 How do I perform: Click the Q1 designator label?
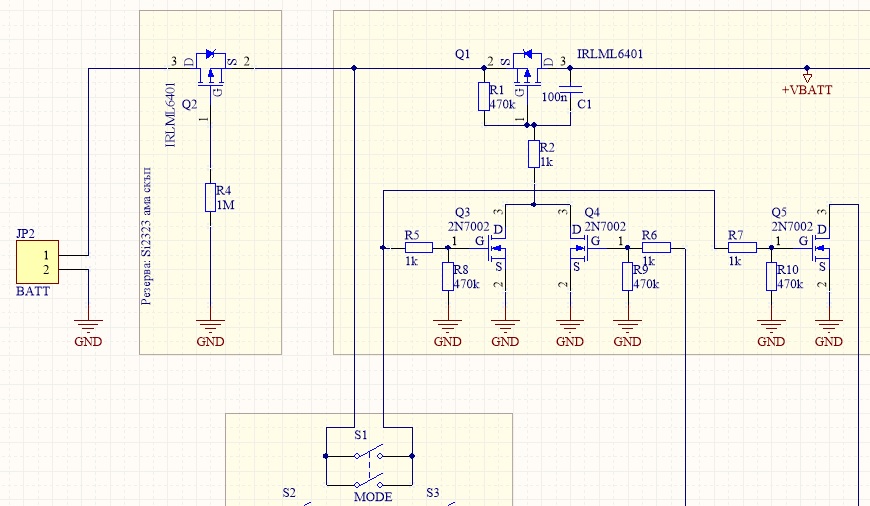tap(462, 54)
